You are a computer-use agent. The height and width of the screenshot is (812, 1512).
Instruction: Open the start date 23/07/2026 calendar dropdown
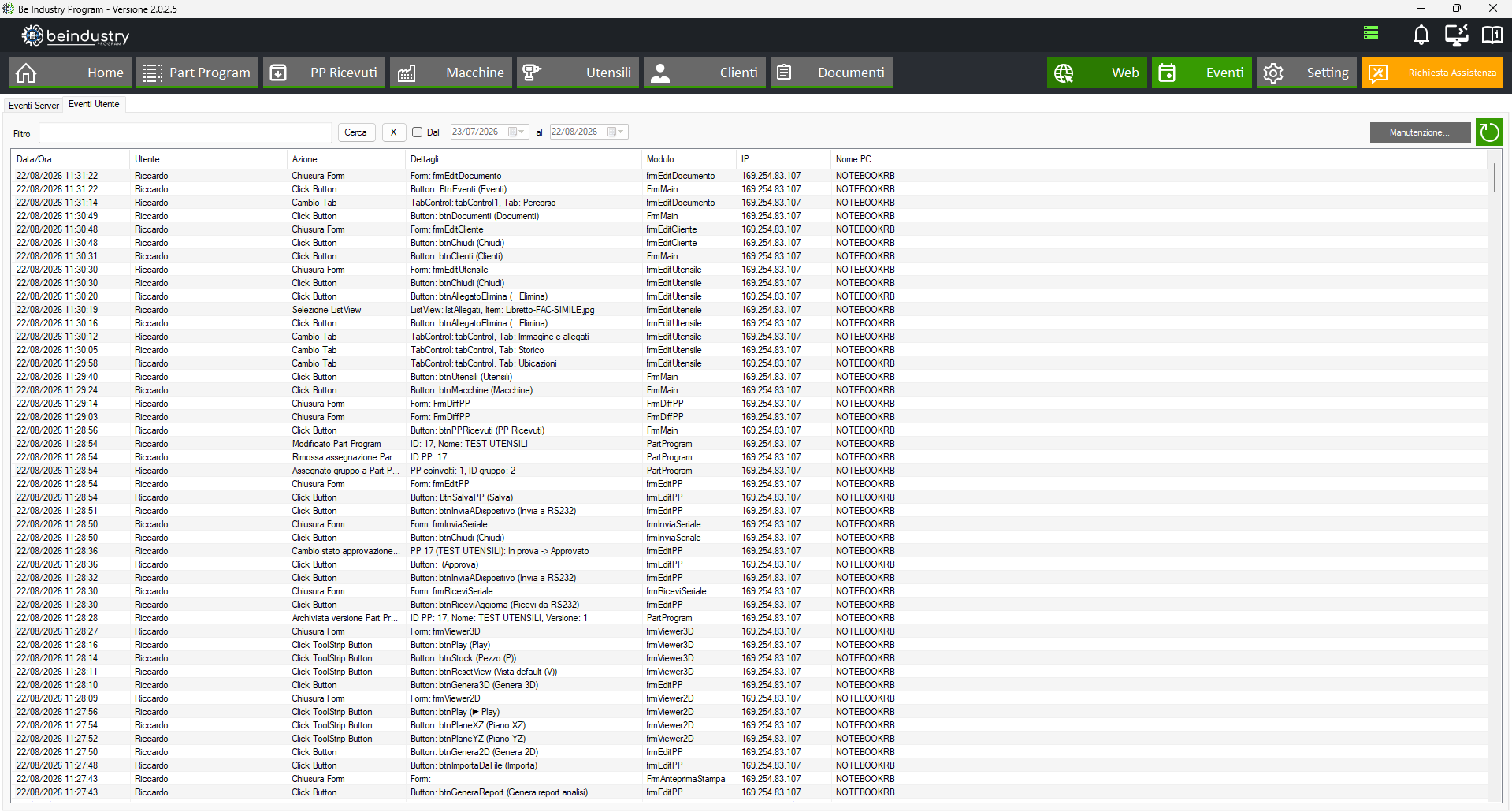click(516, 132)
